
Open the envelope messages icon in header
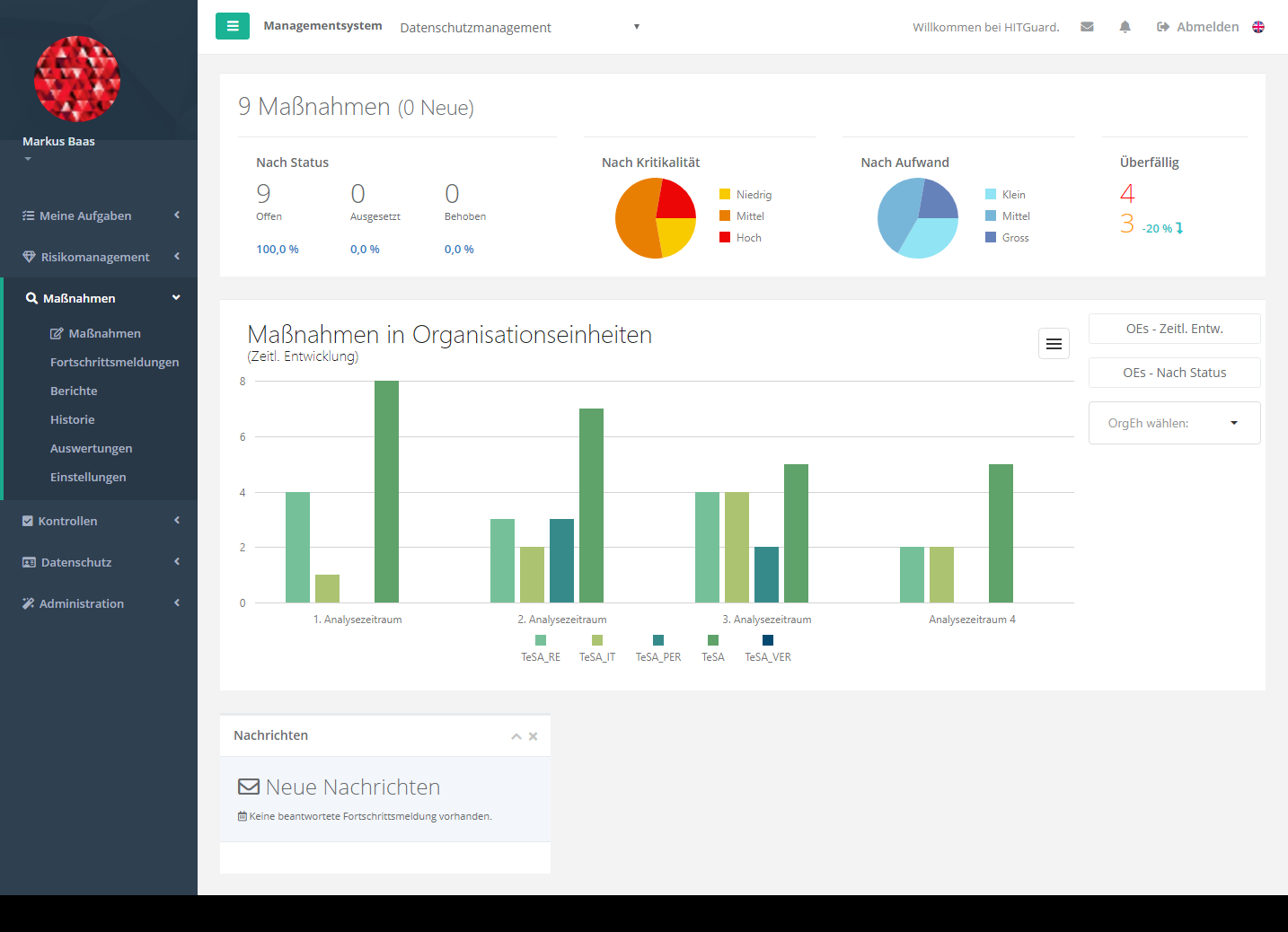(x=1087, y=27)
